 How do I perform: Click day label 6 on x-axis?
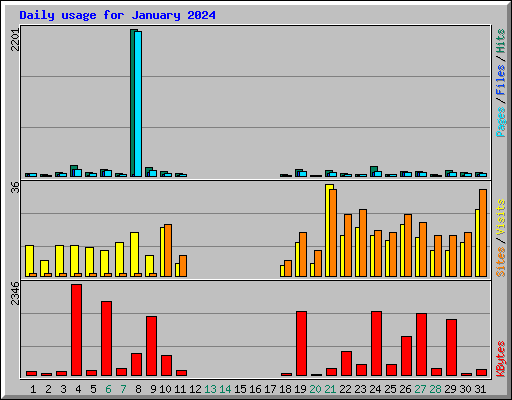pos(108,389)
